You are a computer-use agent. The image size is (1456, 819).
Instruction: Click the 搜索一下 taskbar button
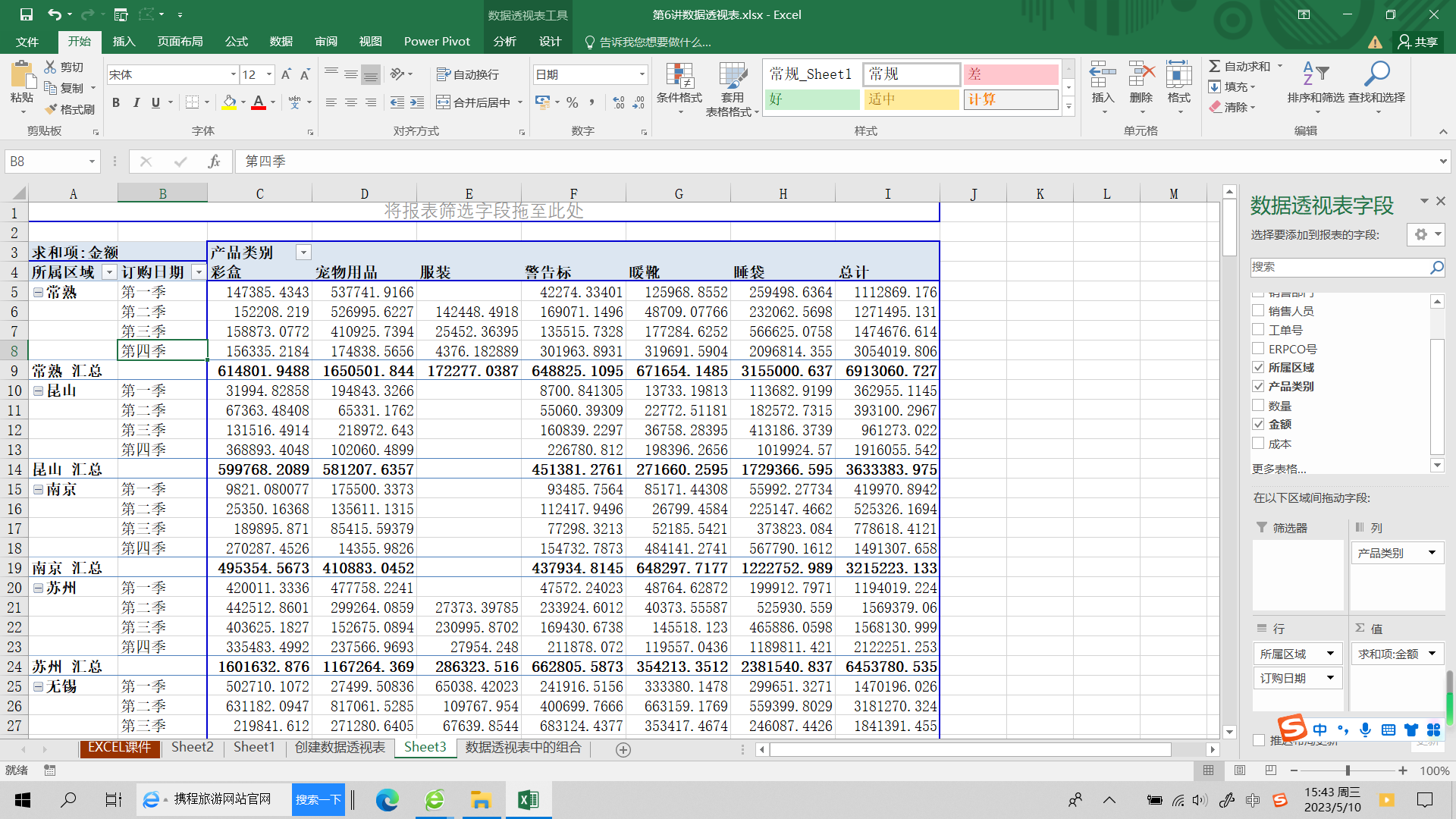coord(318,800)
